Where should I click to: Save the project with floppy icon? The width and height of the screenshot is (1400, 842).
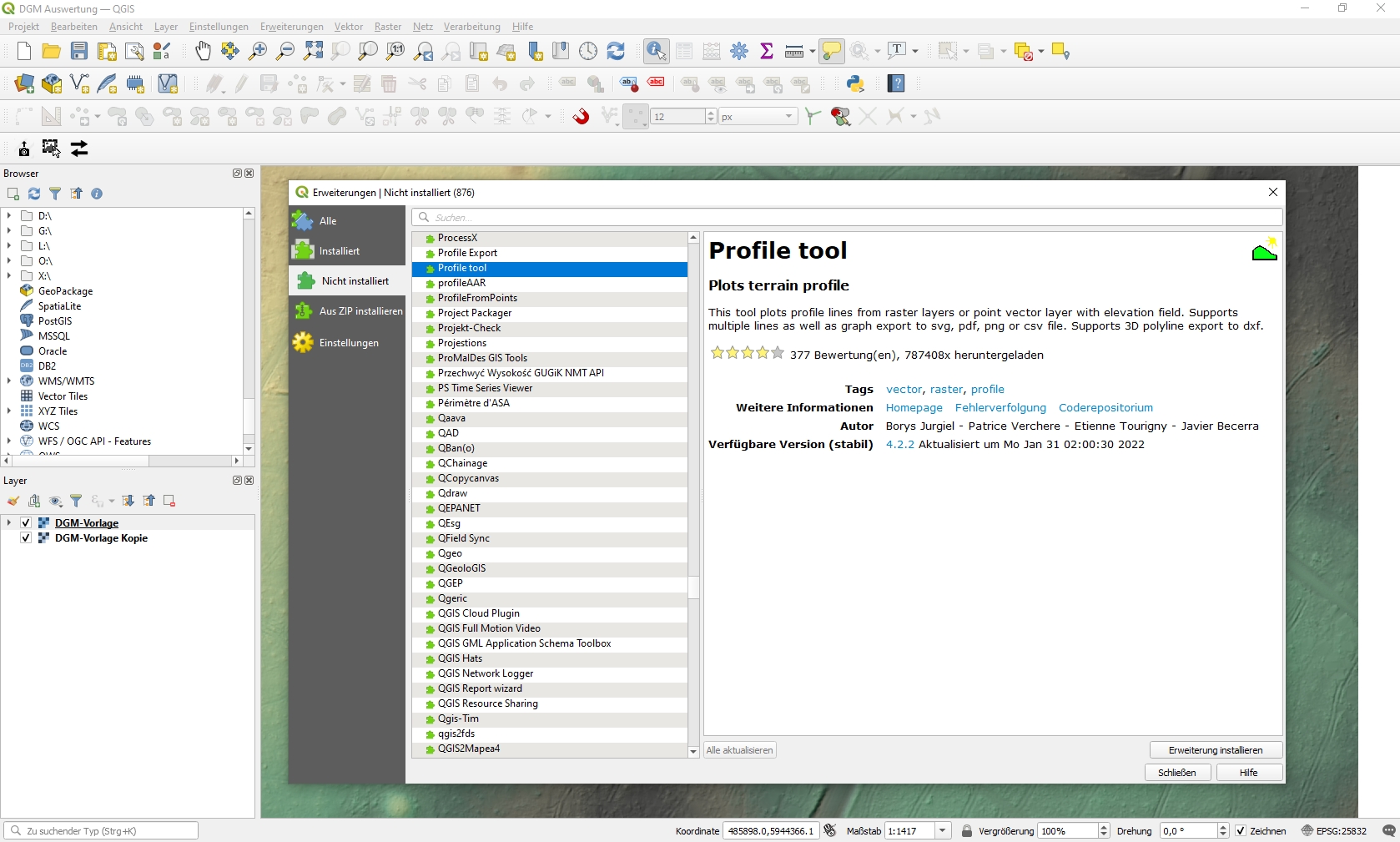[79, 52]
